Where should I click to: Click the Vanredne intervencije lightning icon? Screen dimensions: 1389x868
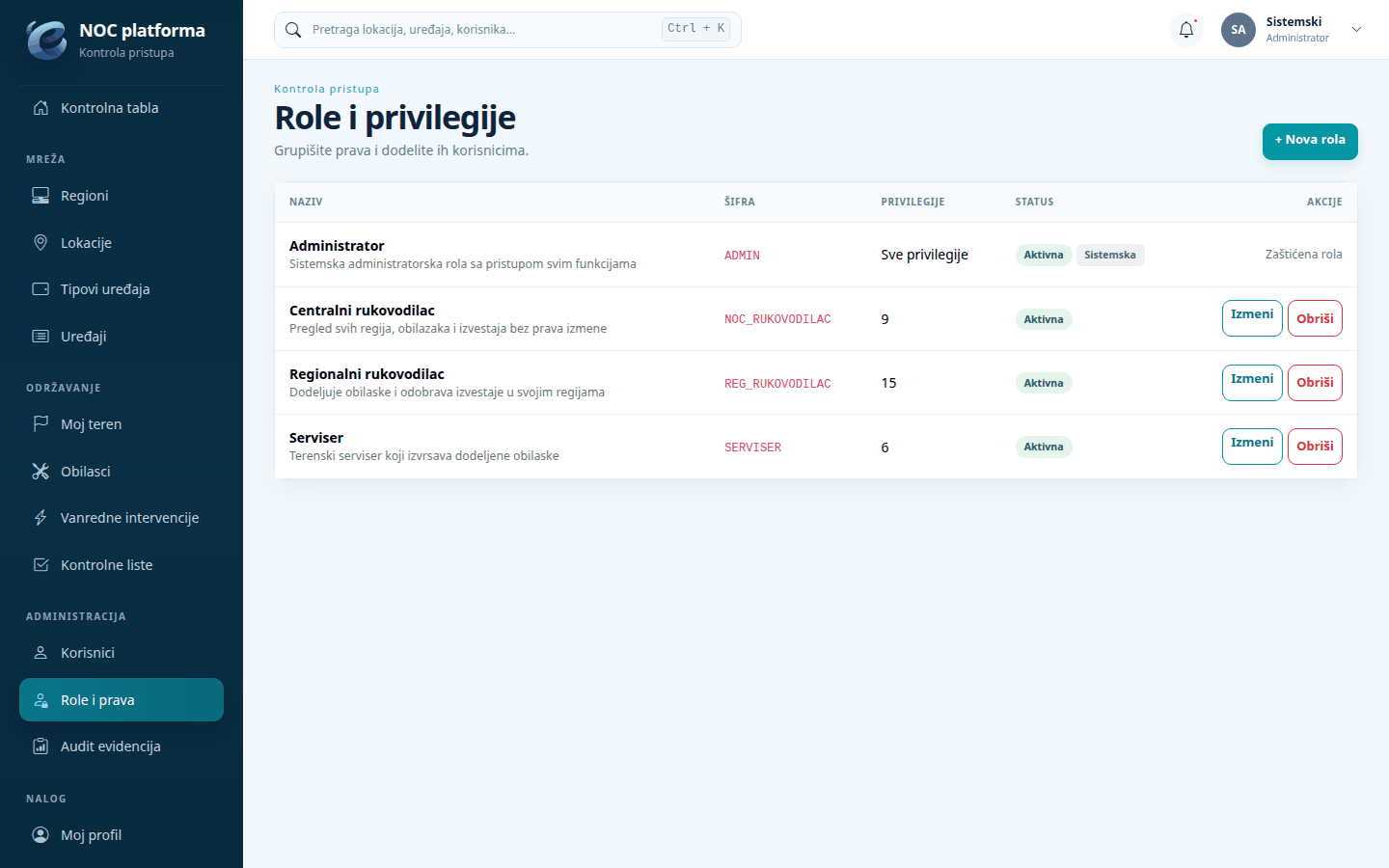[41, 518]
